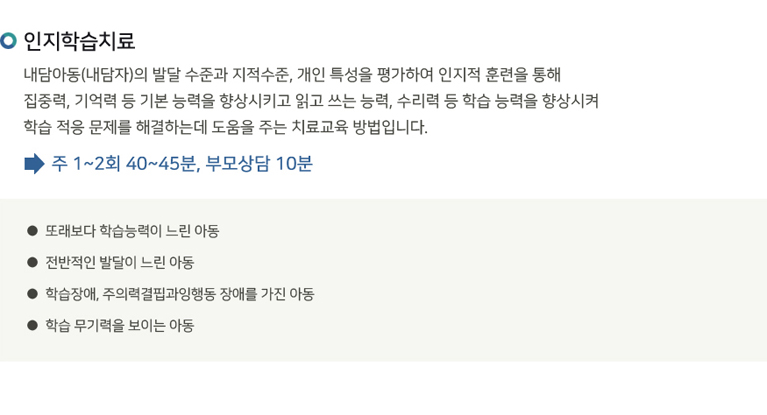Screen dimensions: 767x415
Task: Click the 학습 무기력을 보이는 아동 item
Action: (x=120, y=325)
